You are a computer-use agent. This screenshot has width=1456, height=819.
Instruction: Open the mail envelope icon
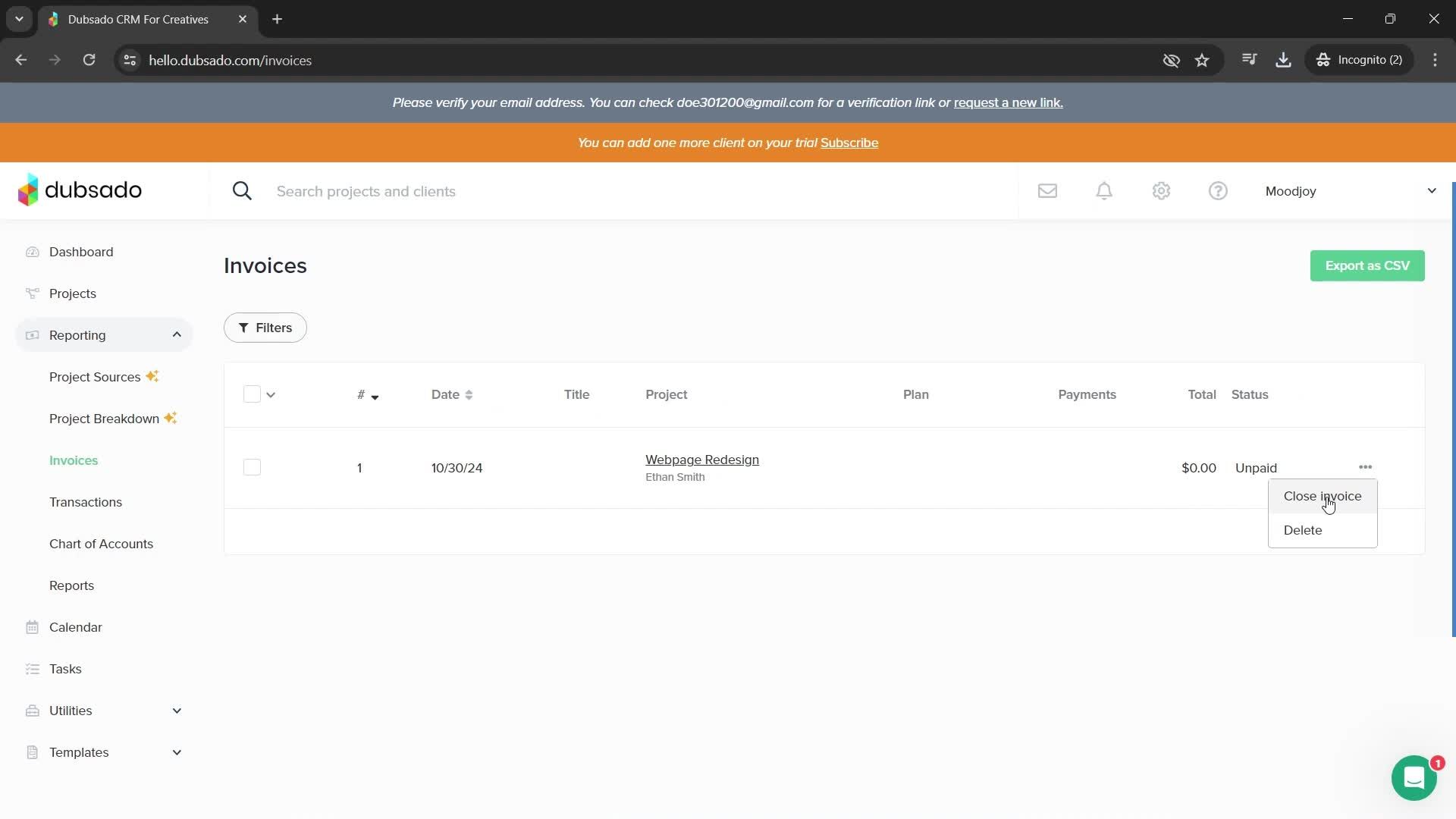[x=1047, y=191]
